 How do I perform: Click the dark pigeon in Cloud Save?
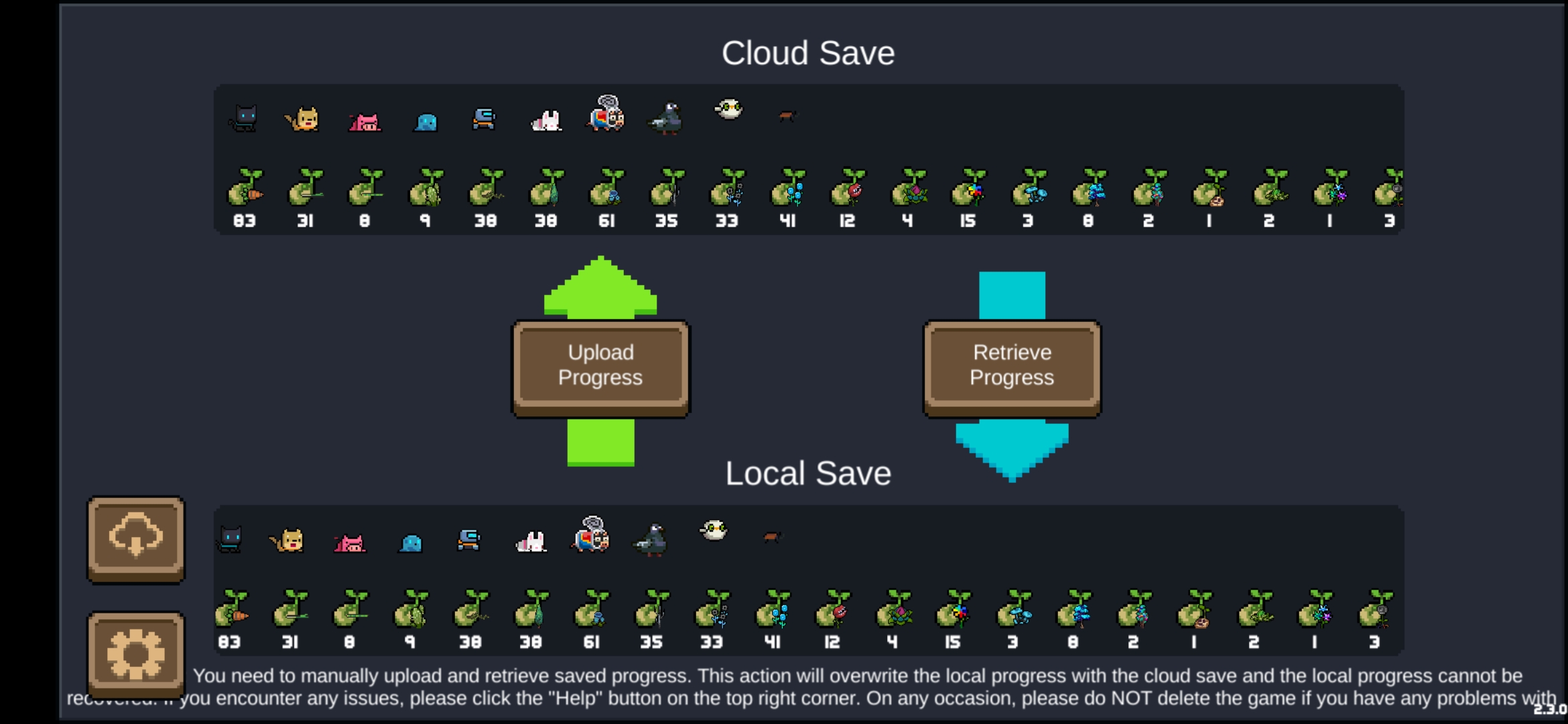pyautogui.click(x=666, y=119)
